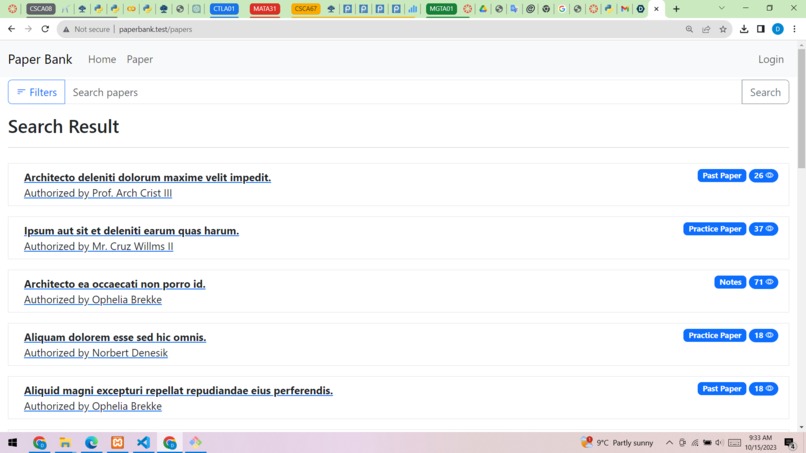
Task: Switch to the CSCA08 tab group
Action: click(x=41, y=9)
